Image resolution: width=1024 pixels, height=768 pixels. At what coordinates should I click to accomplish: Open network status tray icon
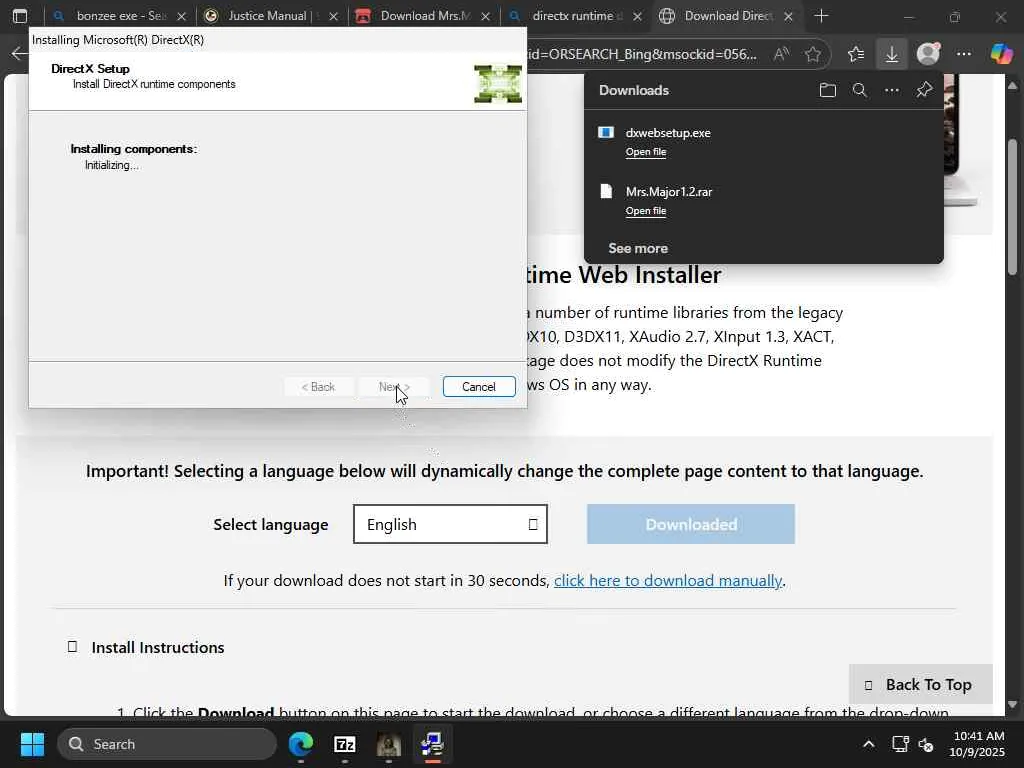coord(900,744)
